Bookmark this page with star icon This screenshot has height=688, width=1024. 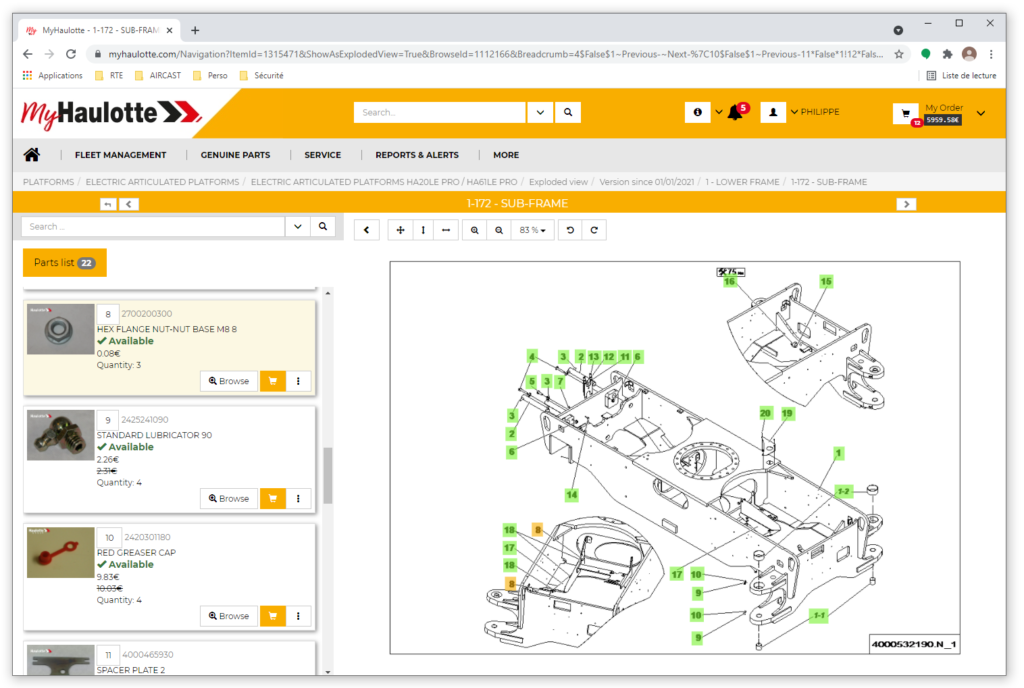[899, 54]
